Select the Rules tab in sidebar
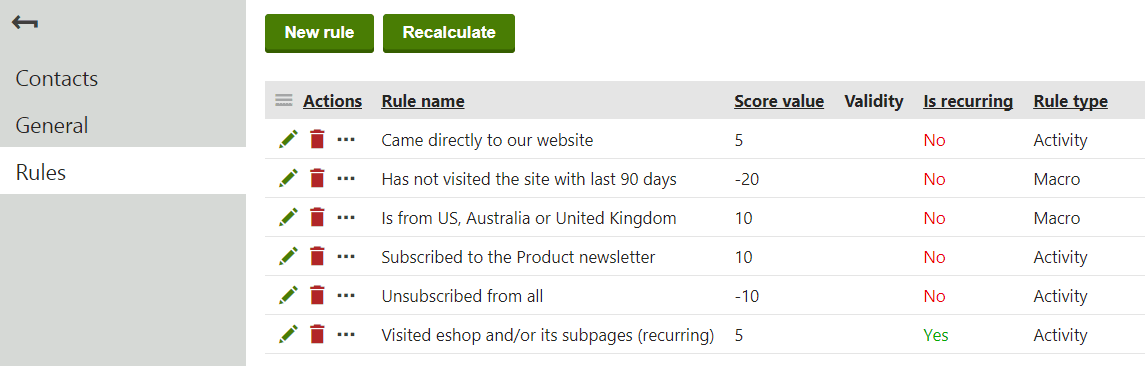The width and height of the screenshot is (1145, 366). point(123,172)
